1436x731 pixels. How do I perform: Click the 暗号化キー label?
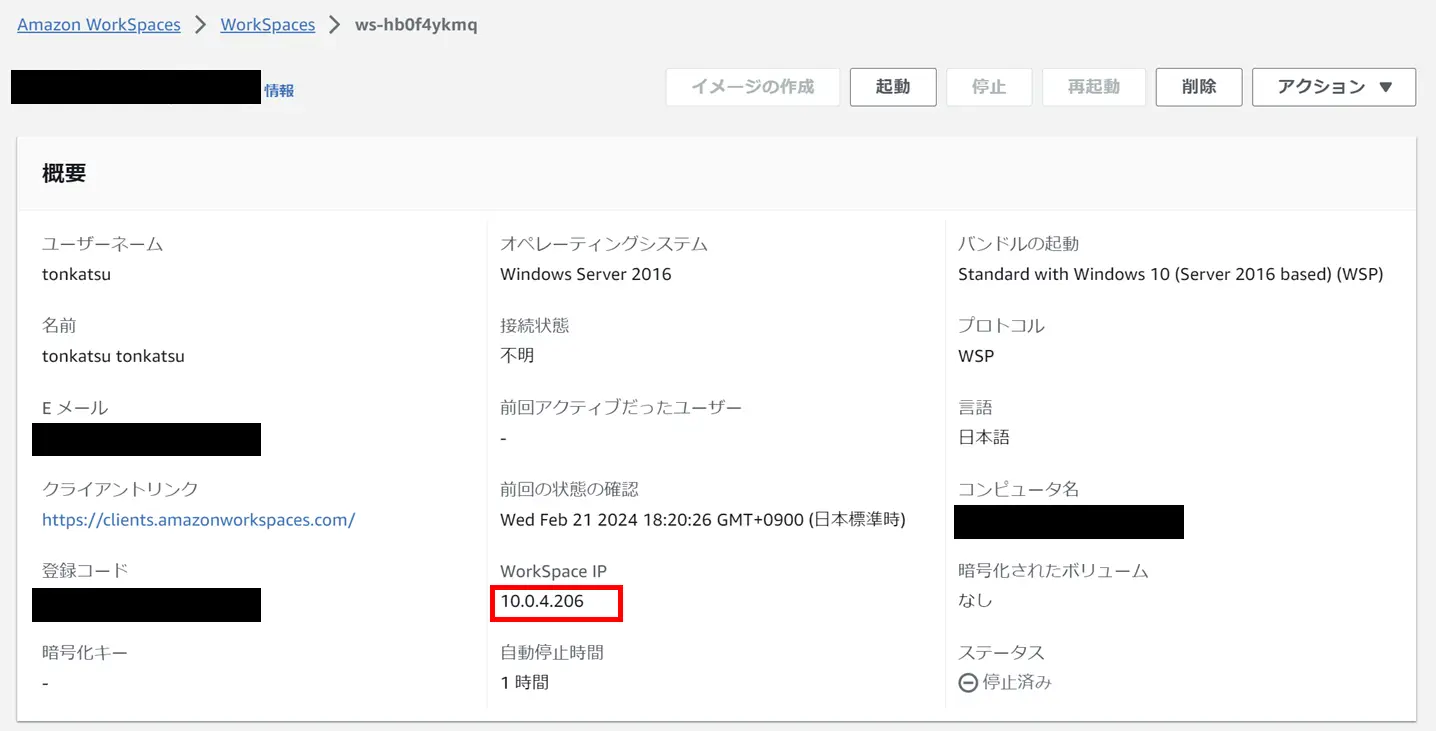coord(85,653)
